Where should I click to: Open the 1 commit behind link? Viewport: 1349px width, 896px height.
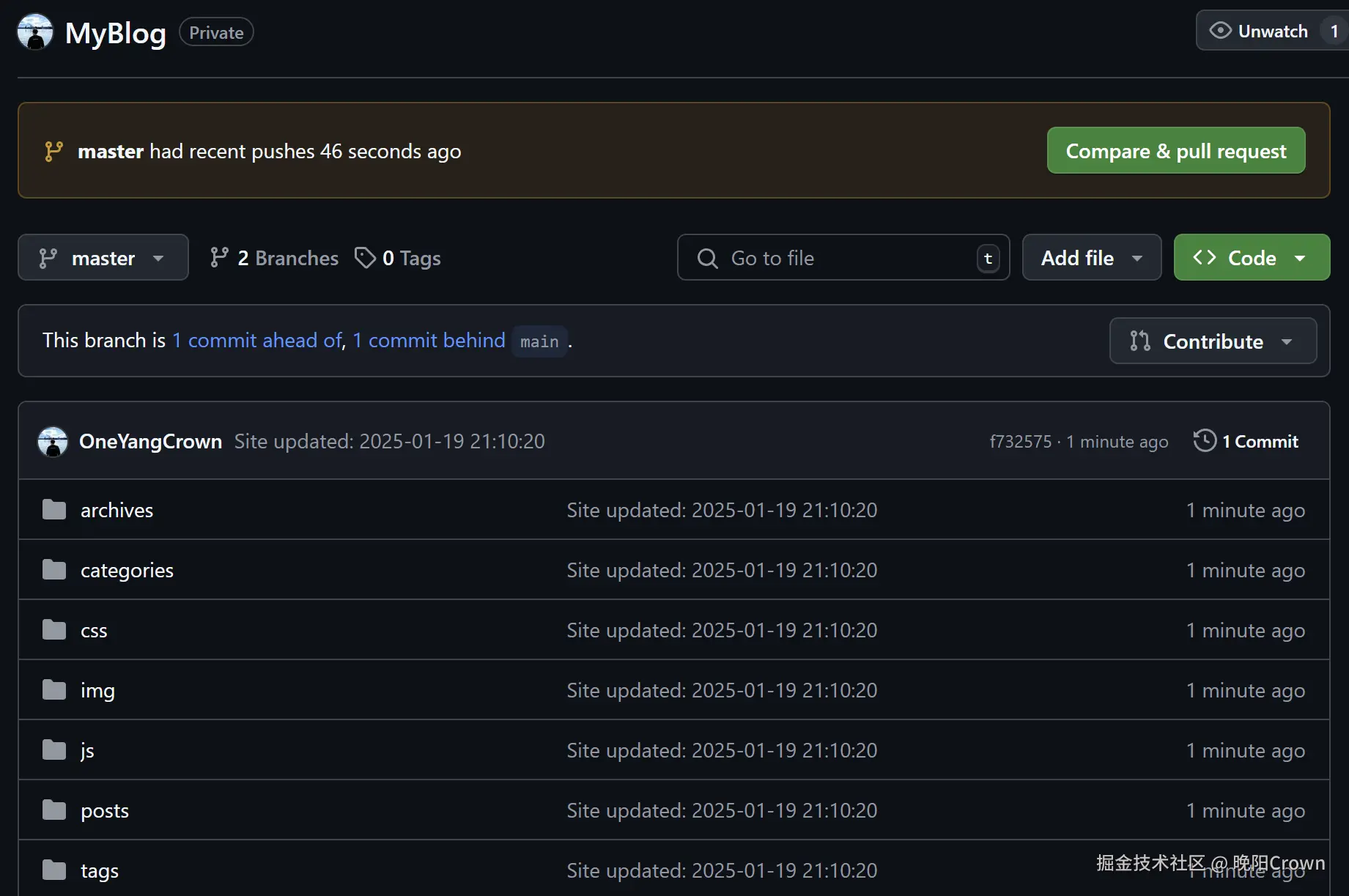[x=429, y=341]
